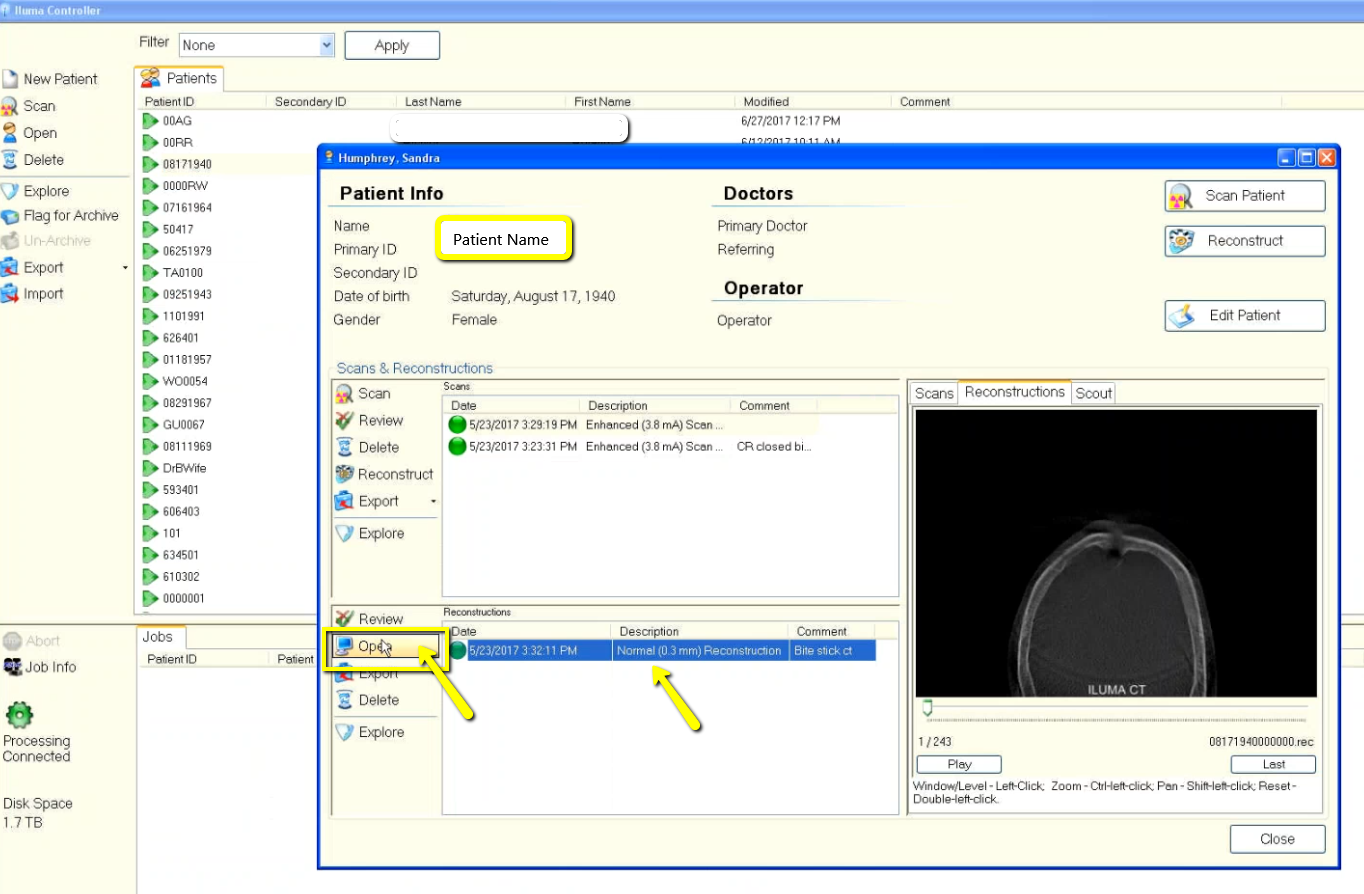
Task: Sort patients by the Last Name column
Action: click(483, 102)
